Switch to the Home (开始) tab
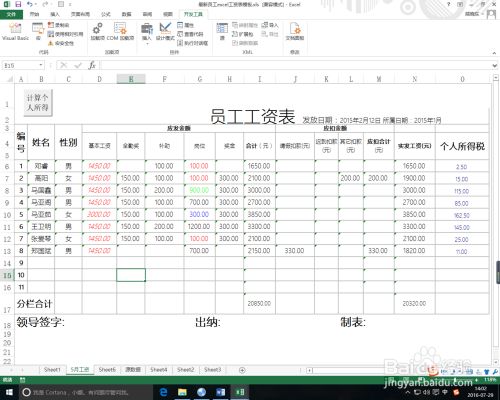The width and height of the screenshot is (500, 400). pos(34,14)
